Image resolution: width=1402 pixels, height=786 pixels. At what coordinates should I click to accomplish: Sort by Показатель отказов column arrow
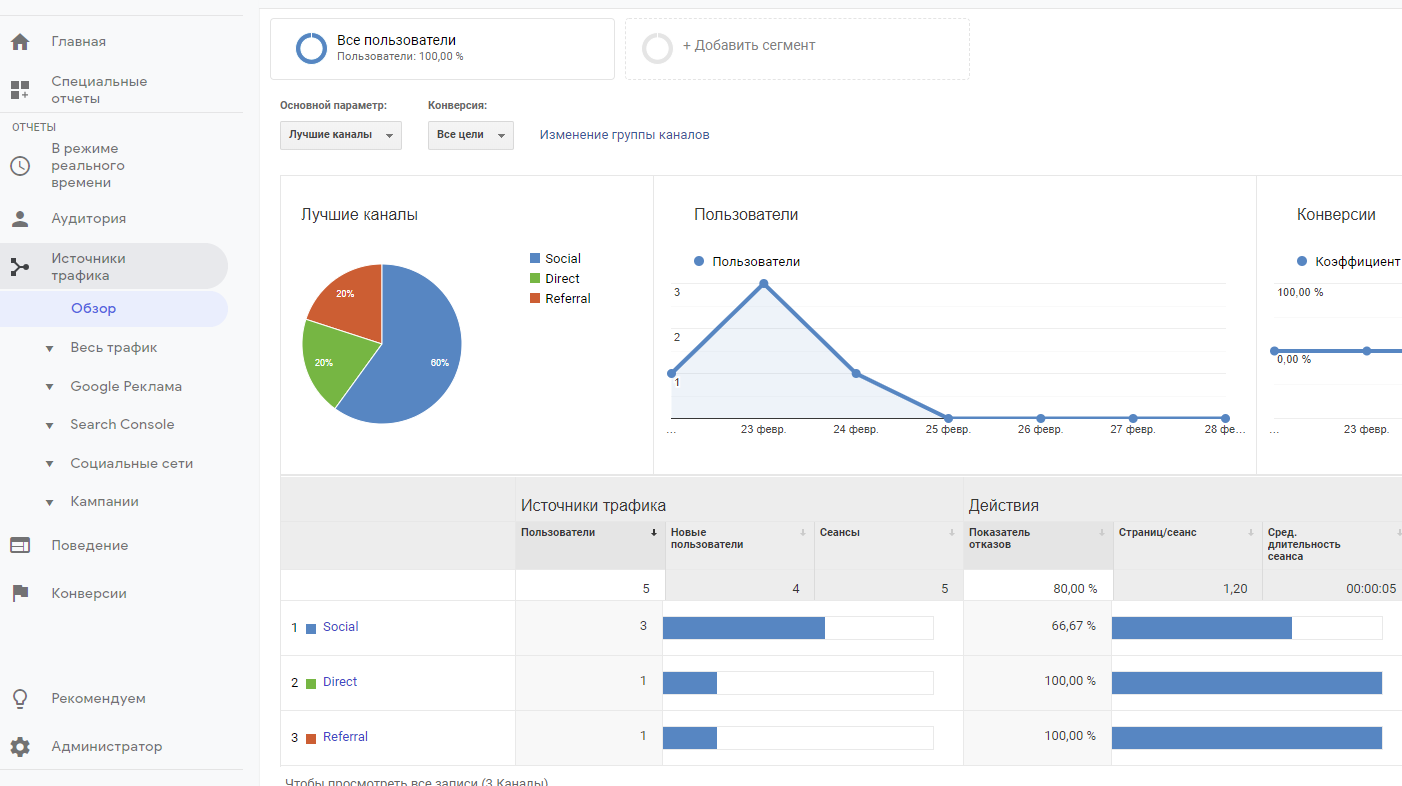[1102, 533]
